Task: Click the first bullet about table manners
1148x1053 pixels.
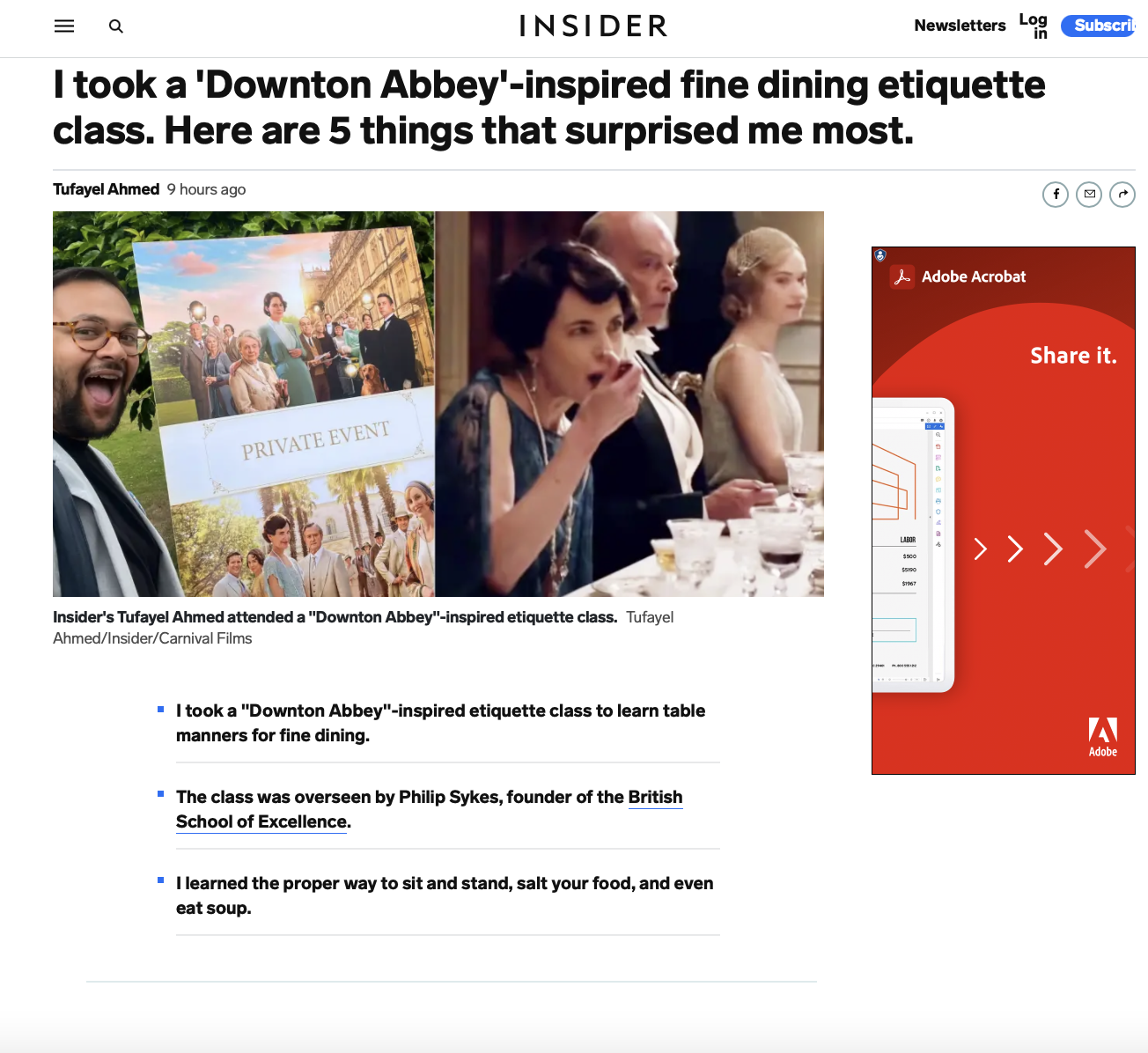Action: point(440,723)
